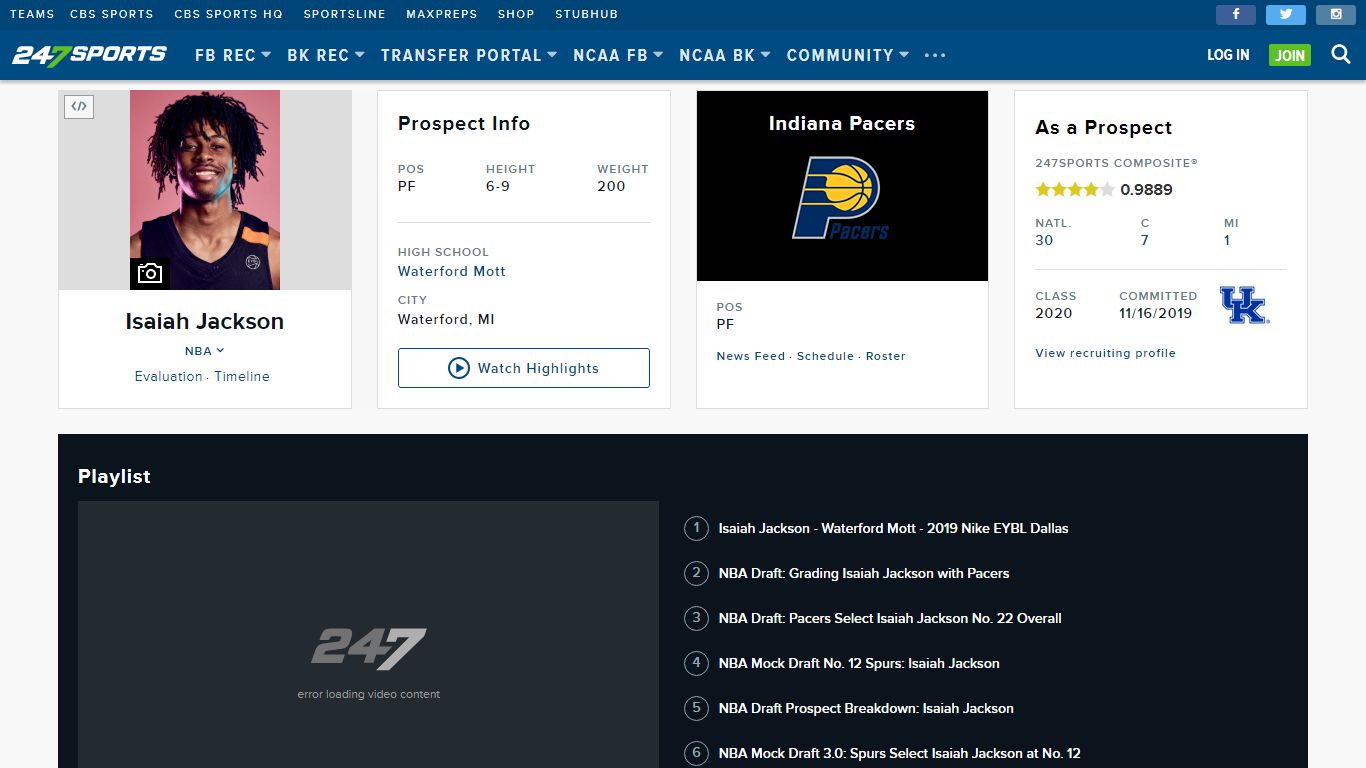Click commitment date 11/16/2019
1366x768 pixels.
pyautogui.click(x=1156, y=313)
